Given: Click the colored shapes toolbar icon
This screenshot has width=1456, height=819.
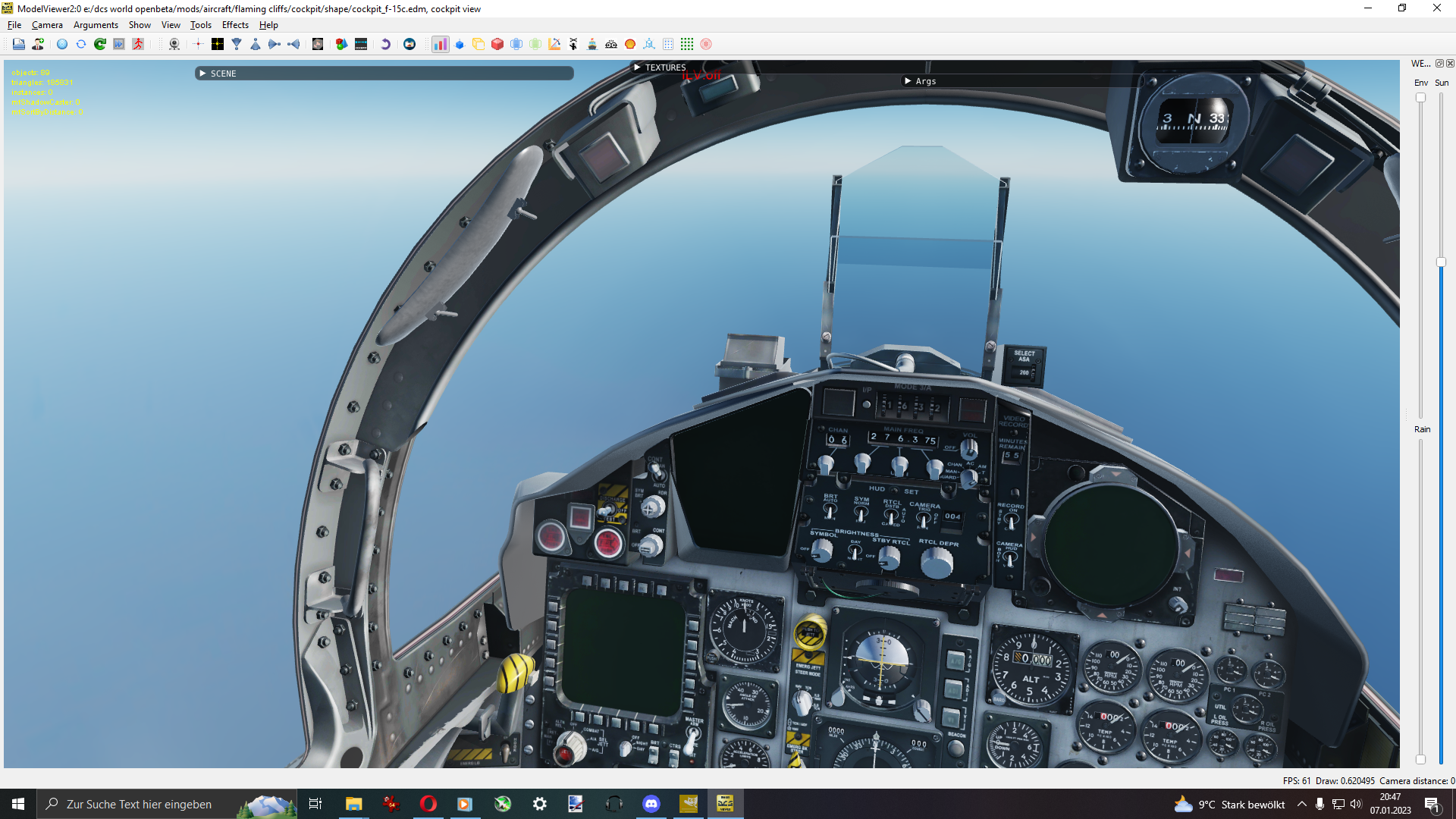Looking at the screenshot, I should (342, 44).
